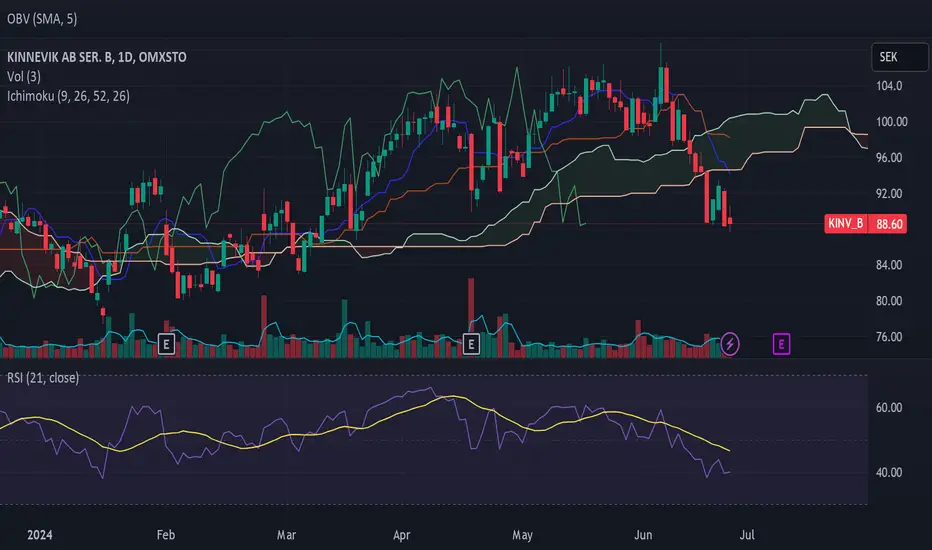The image size is (932, 550).
Task: Click the 2024 label on the time axis
Action: 40,535
